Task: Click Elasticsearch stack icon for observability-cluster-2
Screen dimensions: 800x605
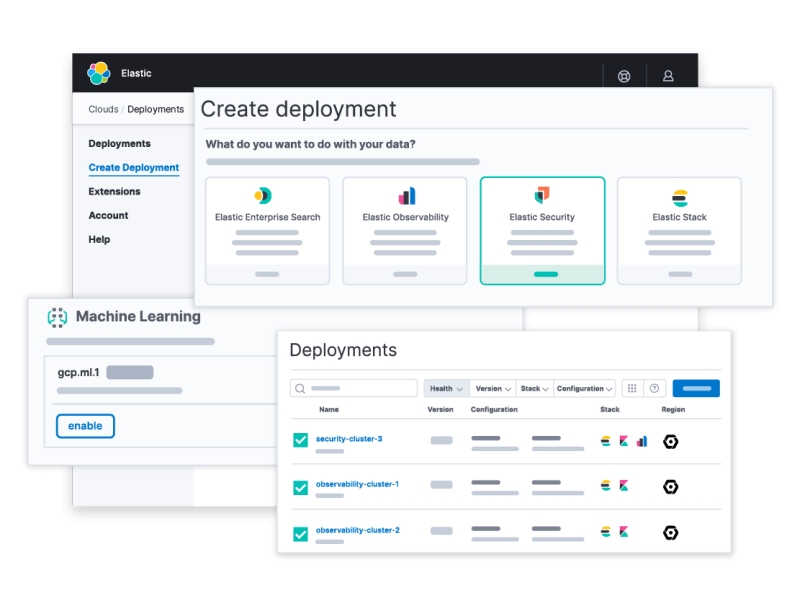Action: (606, 532)
